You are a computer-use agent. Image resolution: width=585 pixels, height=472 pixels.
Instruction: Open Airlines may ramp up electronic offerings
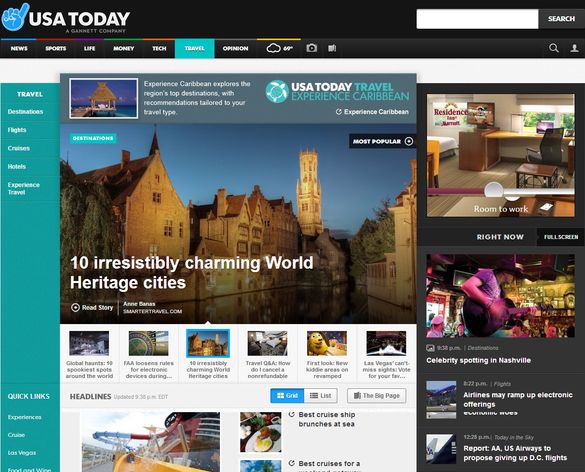point(518,400)
